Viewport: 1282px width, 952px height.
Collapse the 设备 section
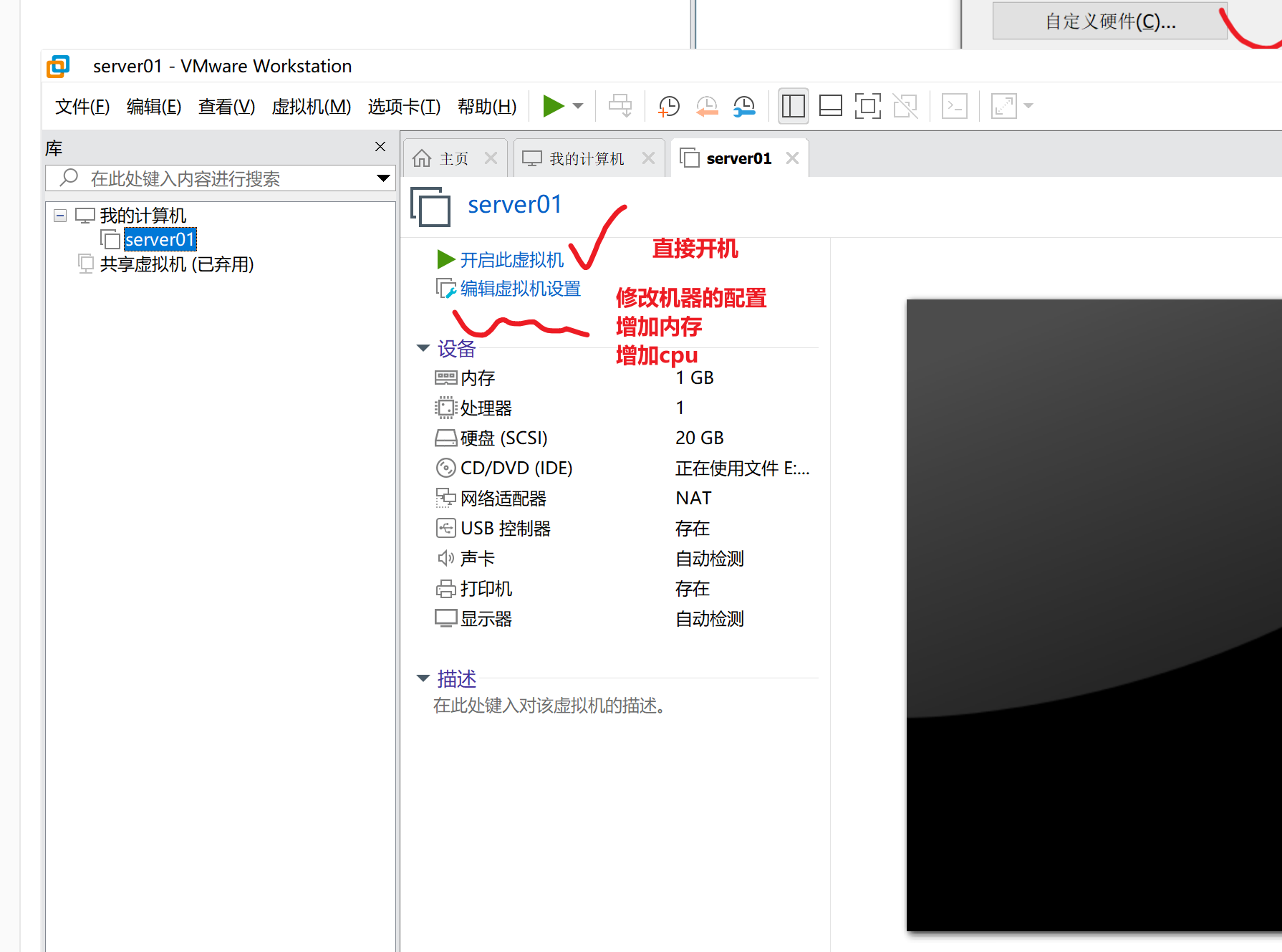[x=423, y=348]
